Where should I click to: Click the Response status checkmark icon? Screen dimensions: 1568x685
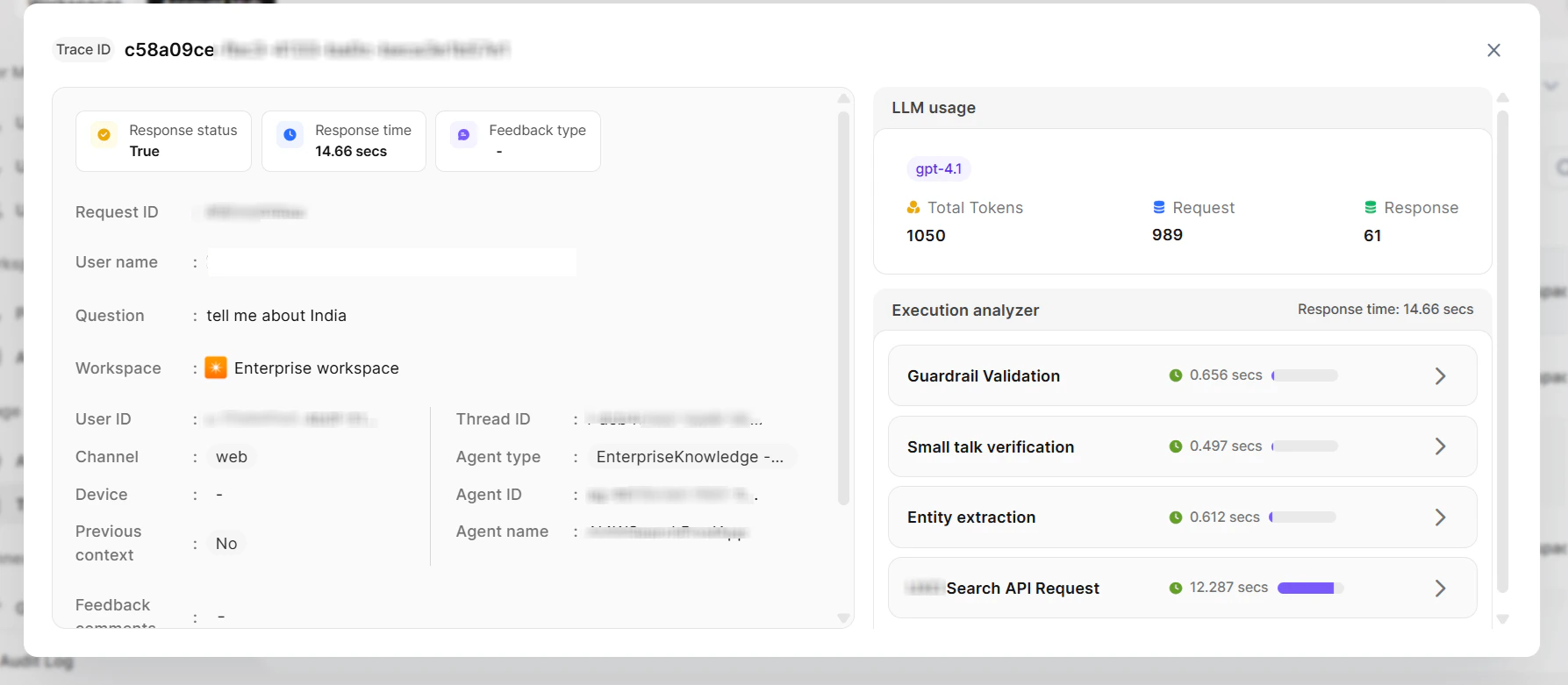[x=104, y=134]
